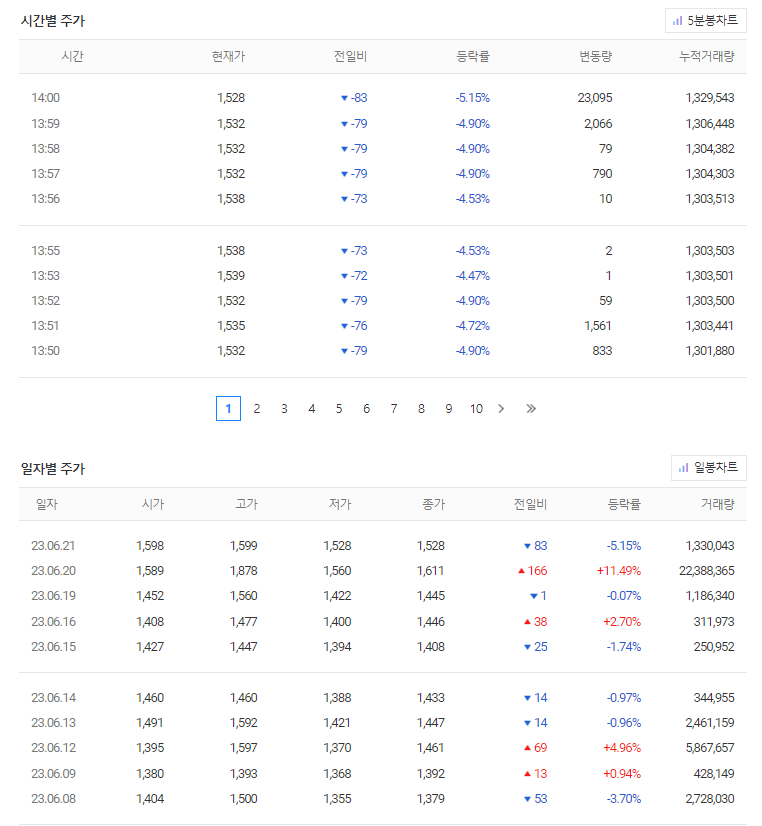
Task: Go to page 3
Action: tap(284, 409)
